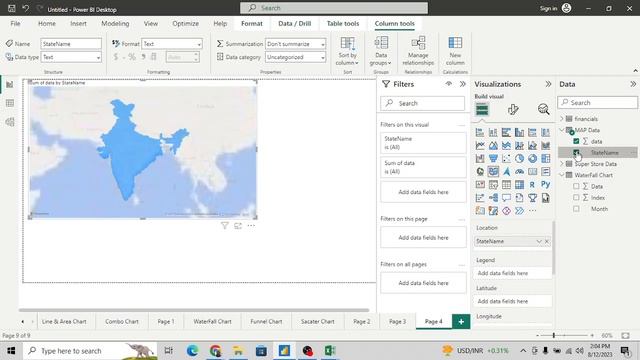The height and width of the screenshot is (360, 640).
Task: Click Sort by column button
Action: pos(347,51)
